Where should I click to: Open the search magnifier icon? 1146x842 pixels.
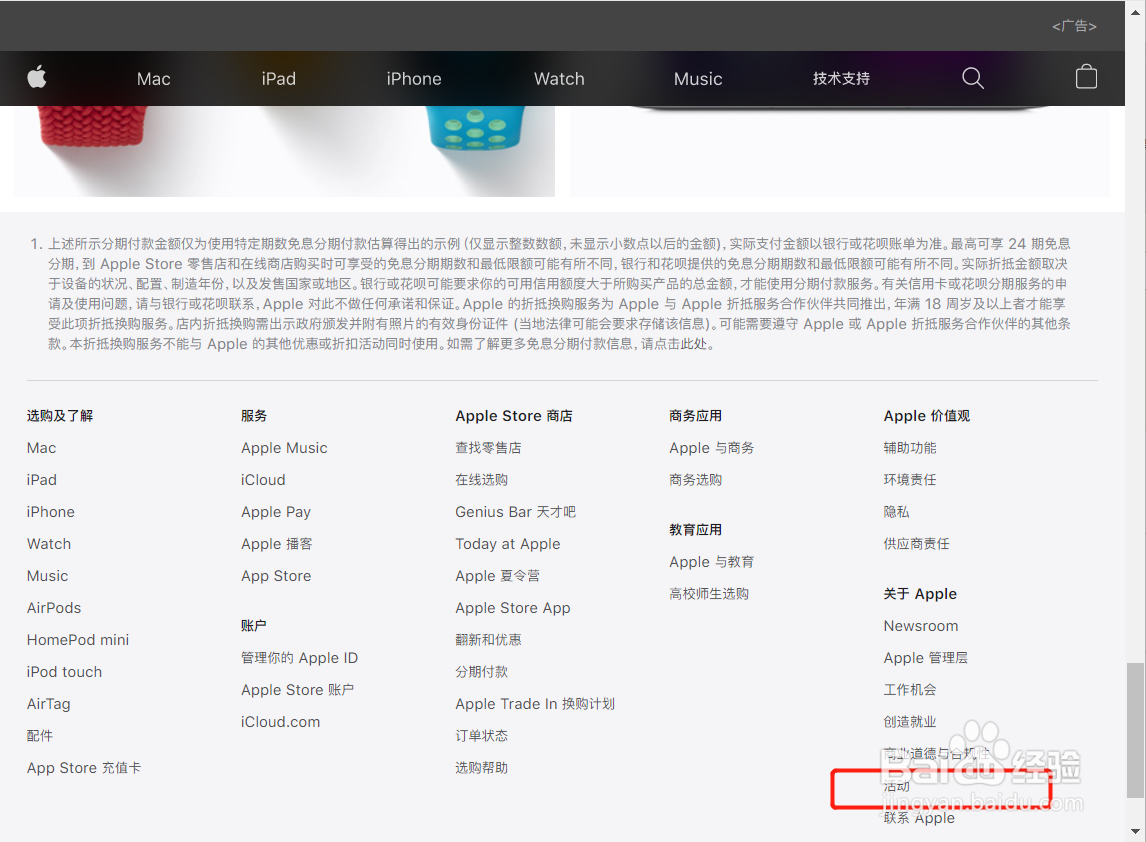973,77
